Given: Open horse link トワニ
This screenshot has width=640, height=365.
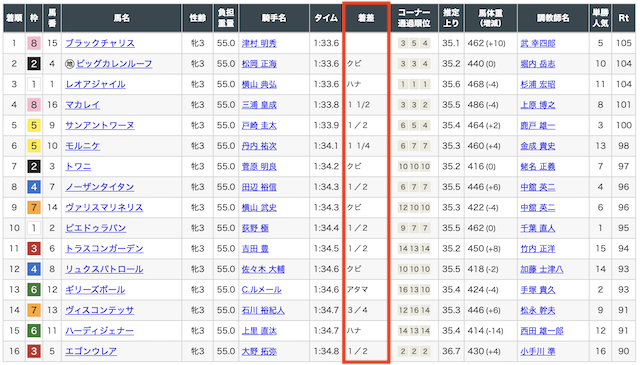Looking at the screenshot, I should click(78, 167).
